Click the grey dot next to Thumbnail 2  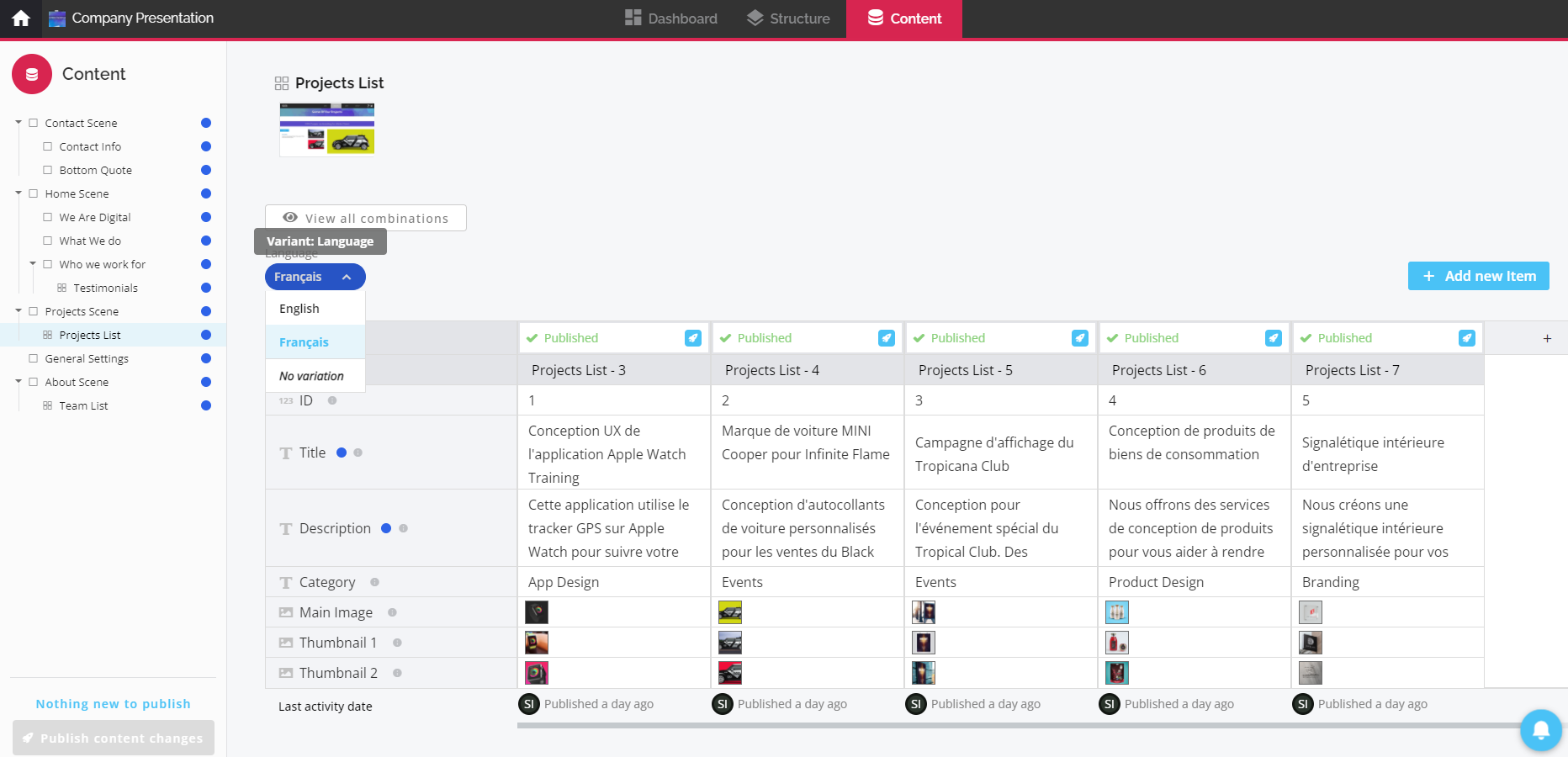397,673
